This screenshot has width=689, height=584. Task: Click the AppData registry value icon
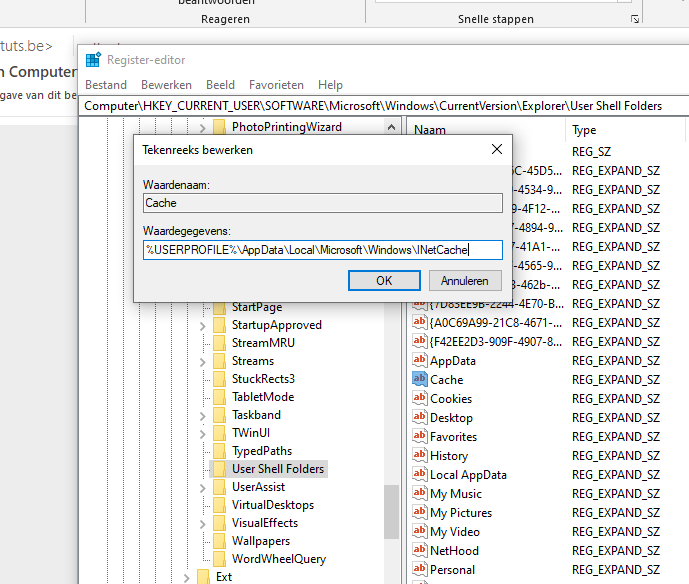419,361
